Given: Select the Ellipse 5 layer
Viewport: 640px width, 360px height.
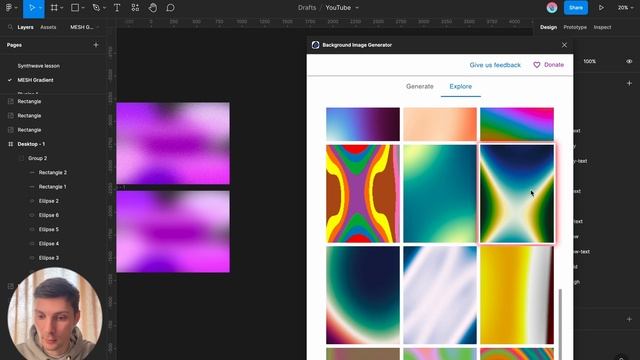Looking at the screenshot, I should [x=49, y=229].
